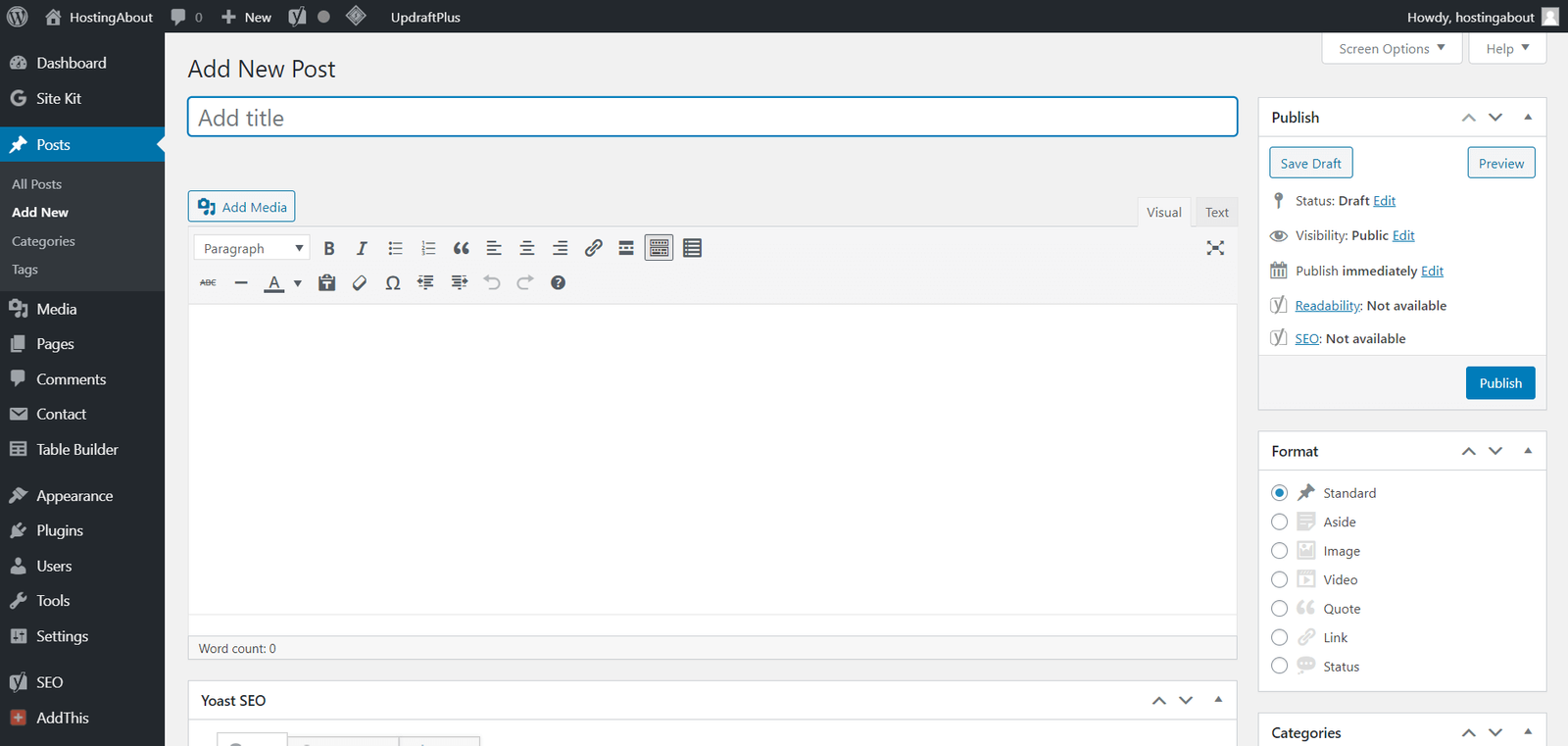Click the insert link icon
The image size is (1568, 746).
tap(593, 249)
